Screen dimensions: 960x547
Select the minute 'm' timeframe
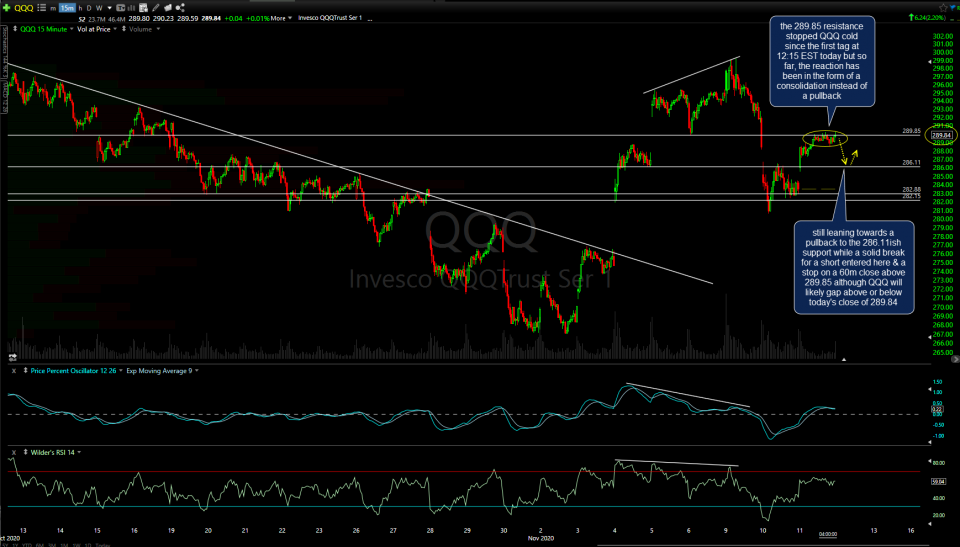pos(53,9)
